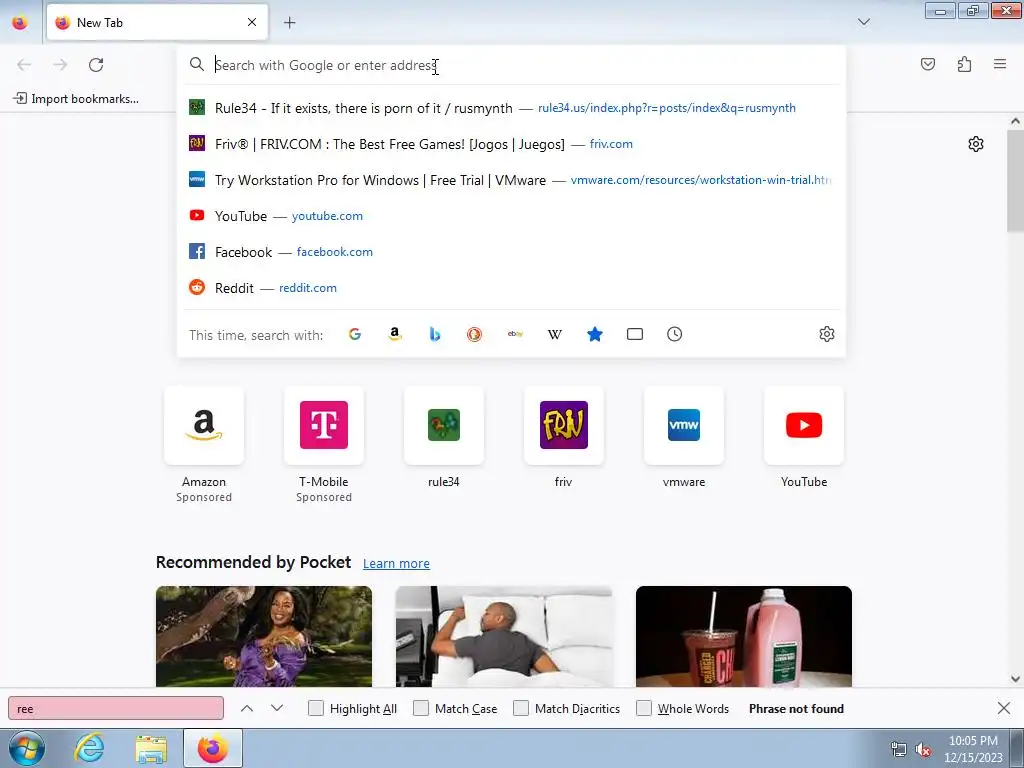The width and height of the screenshot is (1024, 768).
Task: Open Windows Explorer from taskbar
Action: tap(152, 748)
